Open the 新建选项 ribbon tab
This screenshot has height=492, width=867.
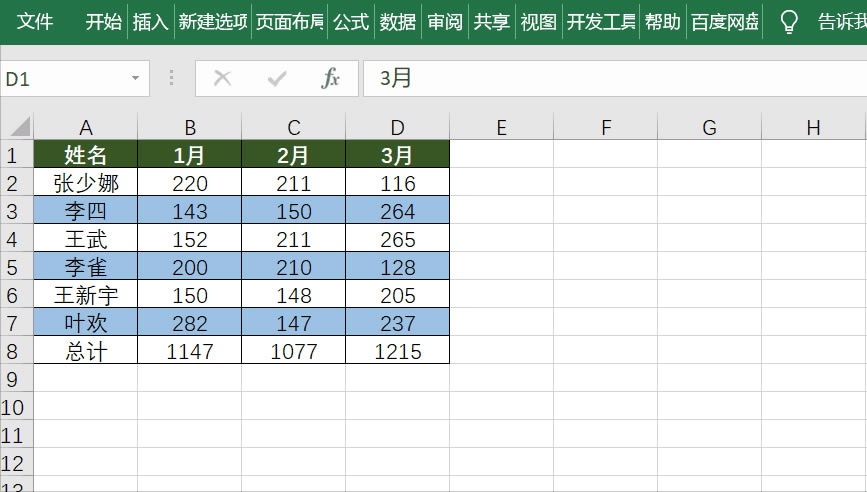(213, 22)
